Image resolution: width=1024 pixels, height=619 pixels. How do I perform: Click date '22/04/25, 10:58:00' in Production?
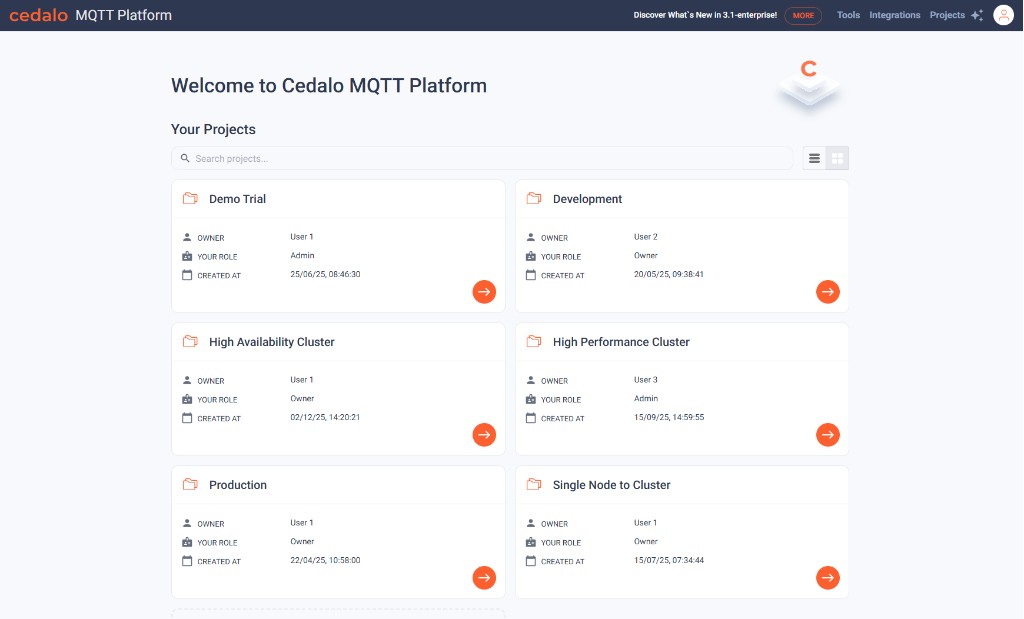point(325,560)
